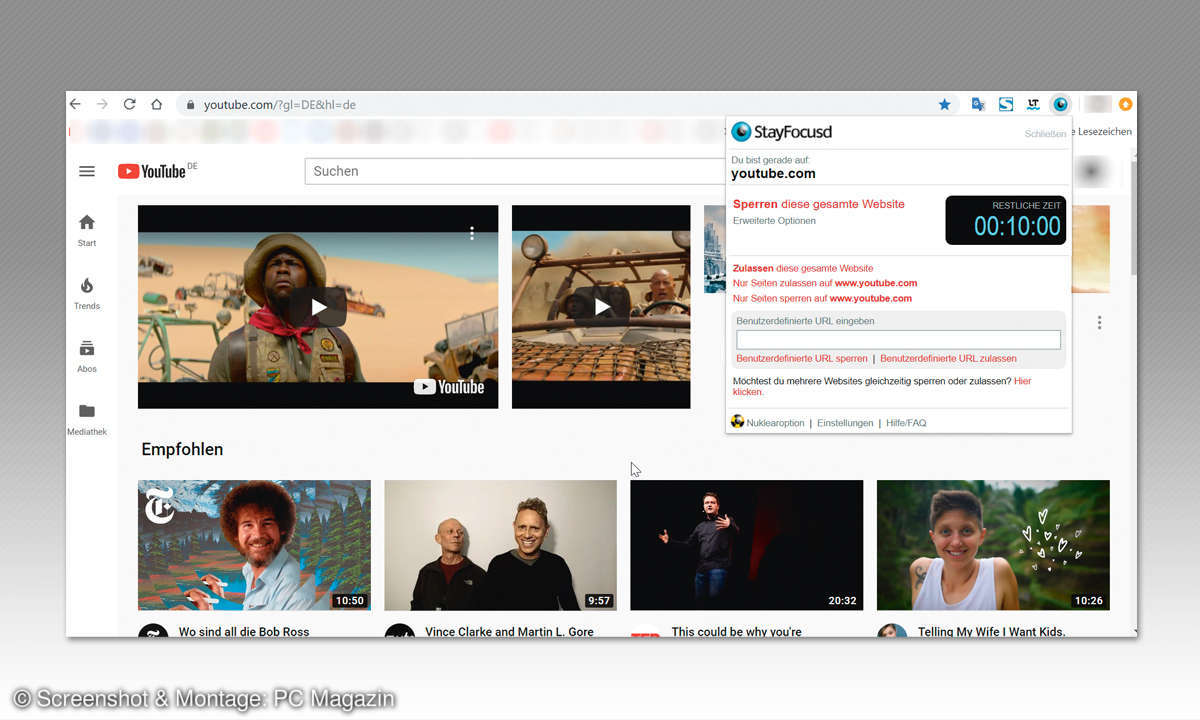The width and height of the screenshot is (1200, 720).
Task: Open three-dot menu on first featured video
Action: tap(472, 233)
